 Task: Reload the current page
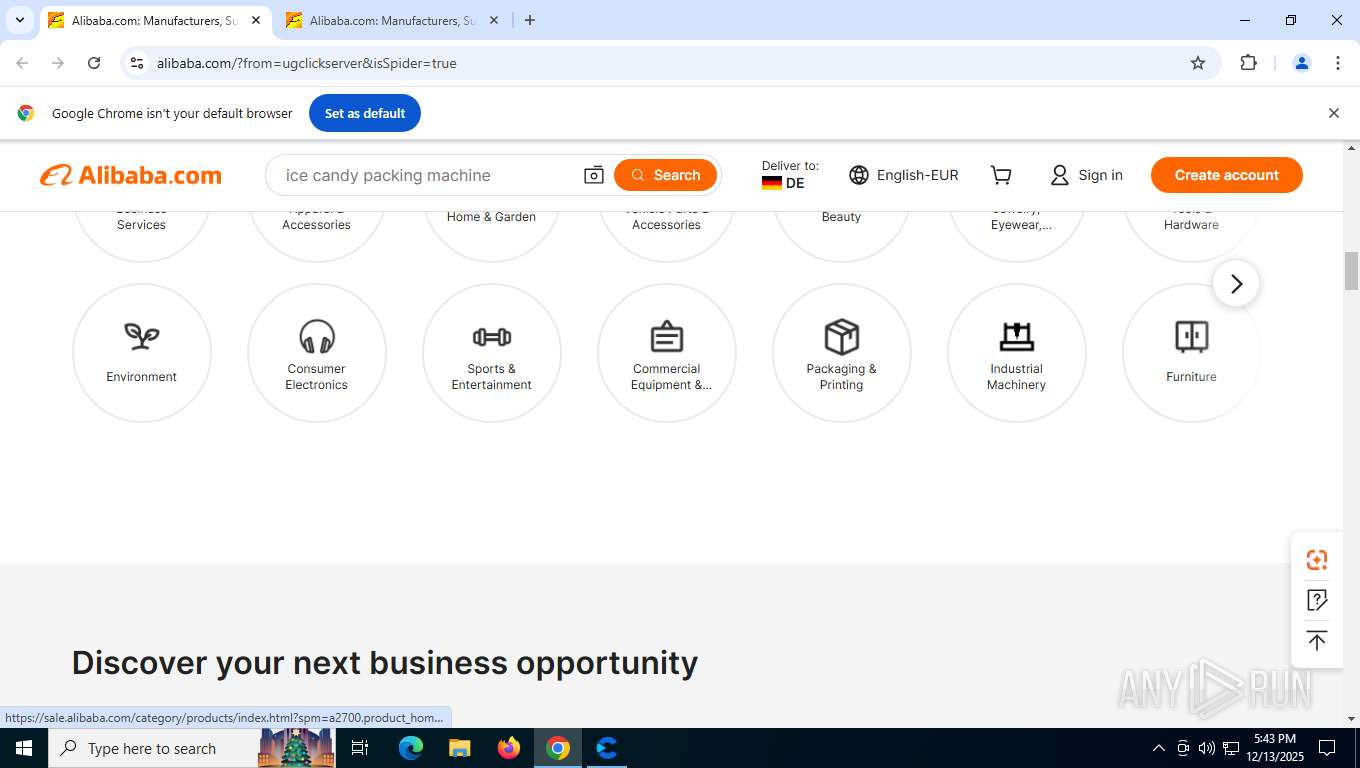[x=94, y=63]
